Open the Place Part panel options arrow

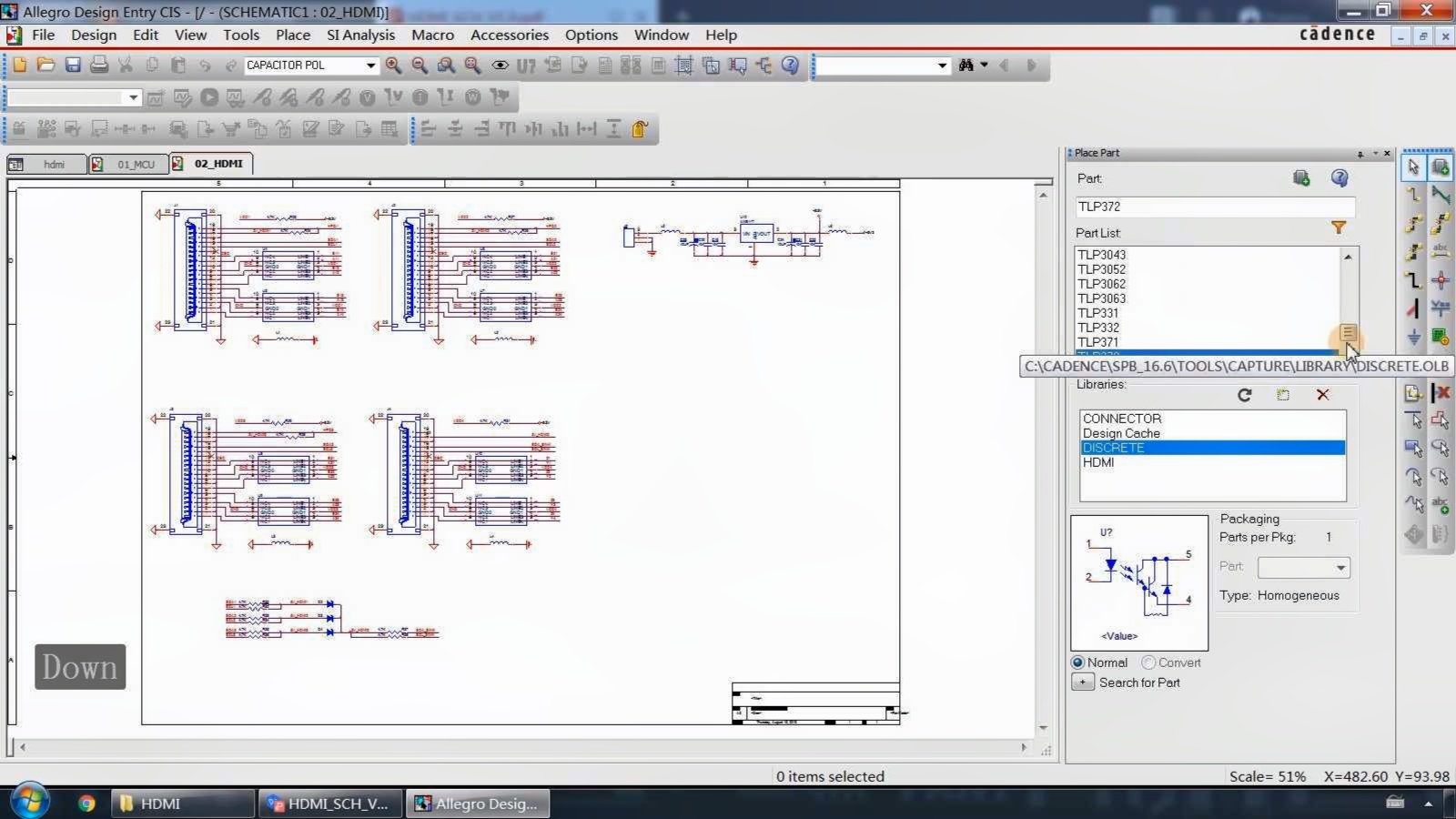1375,153
